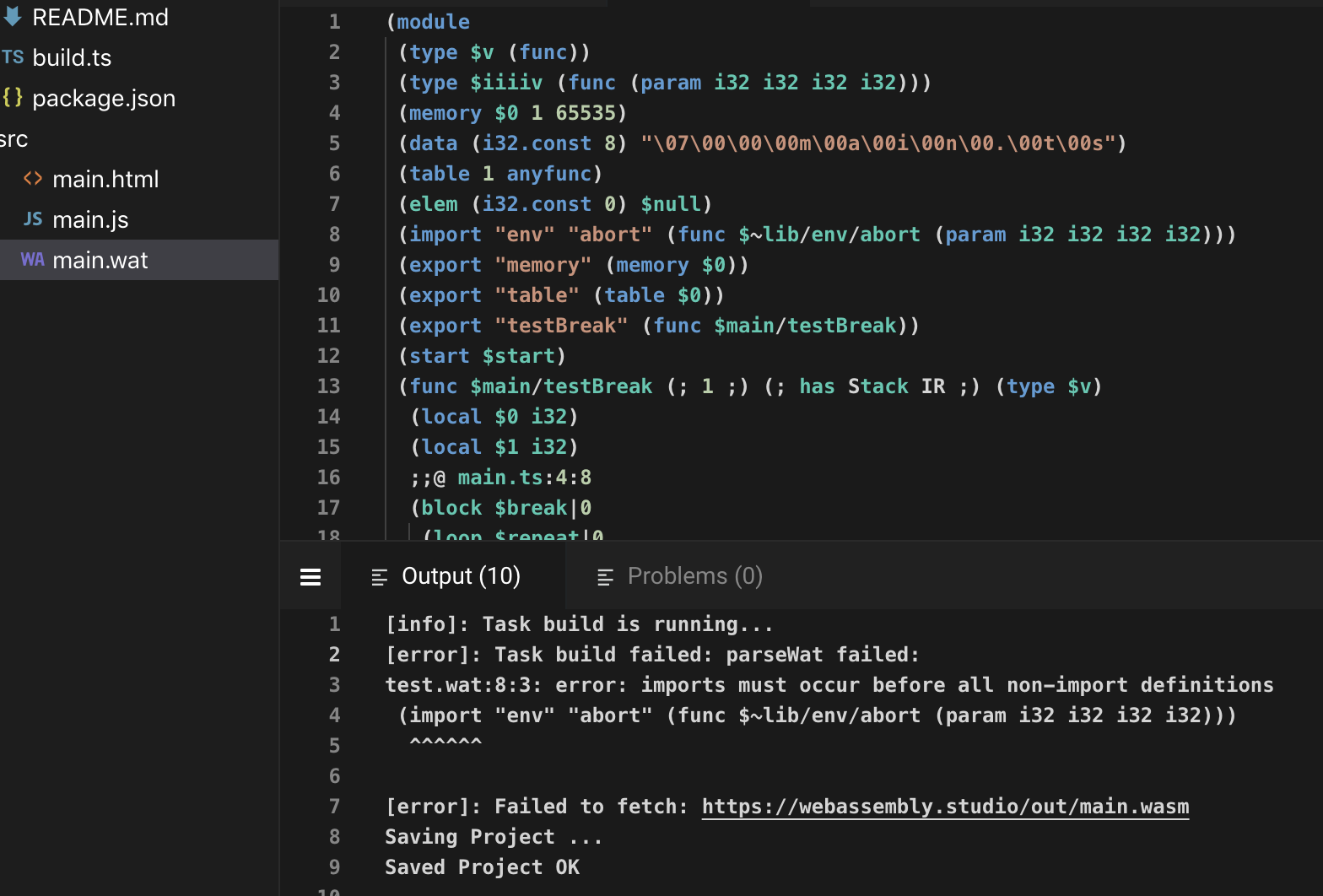Image resolution: width=1323 pixels, height=896 pixels.
Task: Click the 'Saving Project ...' output line
Action: [494, 837]
